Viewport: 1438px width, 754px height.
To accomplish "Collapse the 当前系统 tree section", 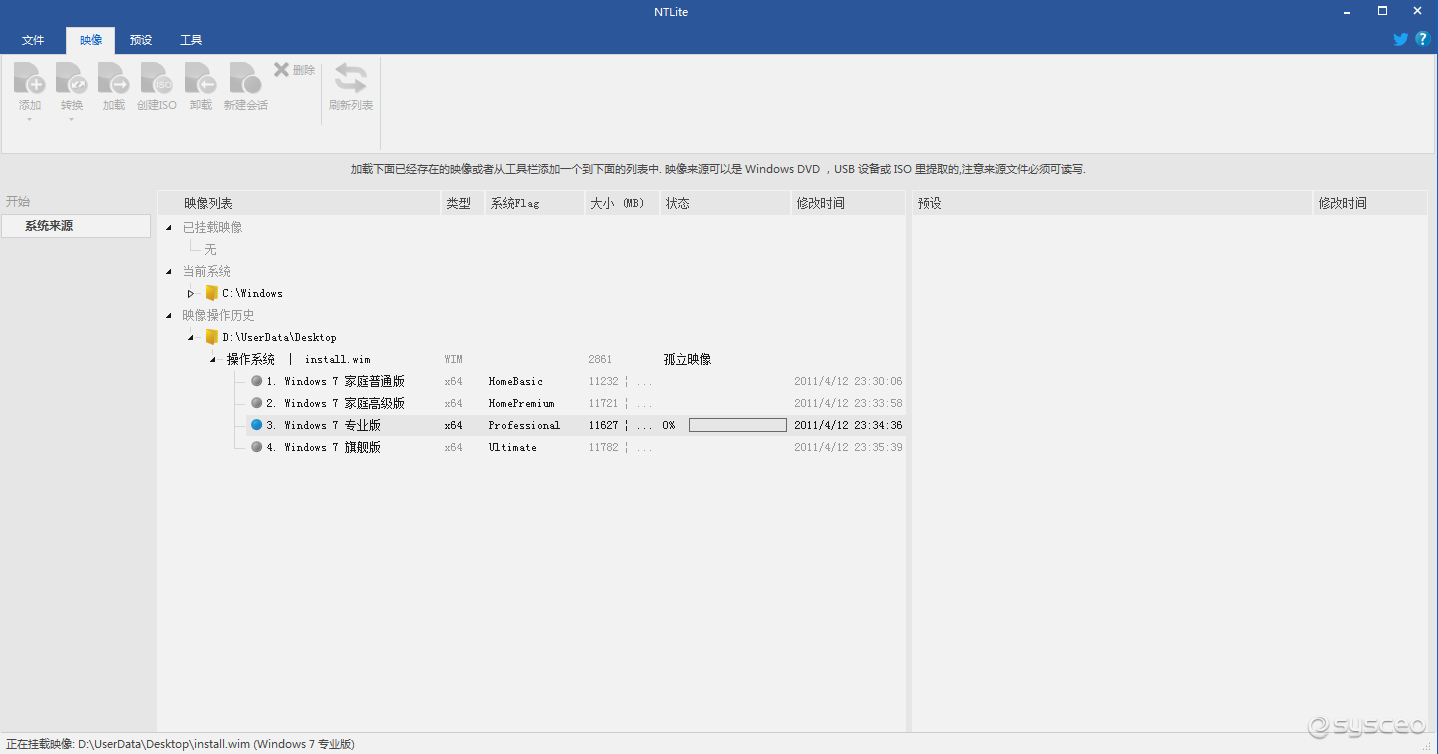I will pyautogui.click(x=168, y=272).
